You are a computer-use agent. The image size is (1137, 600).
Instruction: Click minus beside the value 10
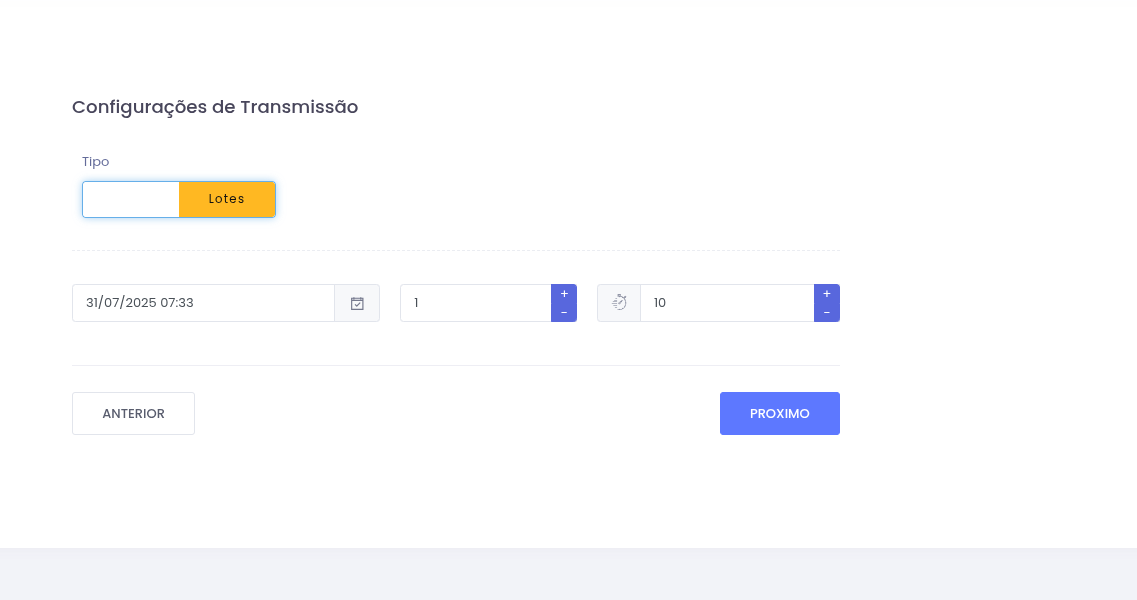click(827, 313)
